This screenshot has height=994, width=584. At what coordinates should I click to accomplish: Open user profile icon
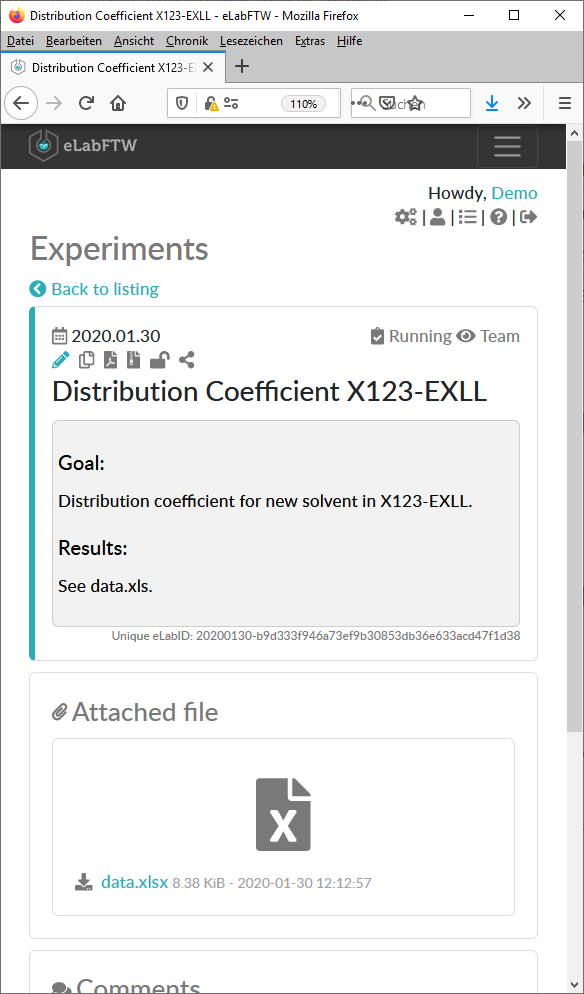pyautogui.click(x=437, y=217)
